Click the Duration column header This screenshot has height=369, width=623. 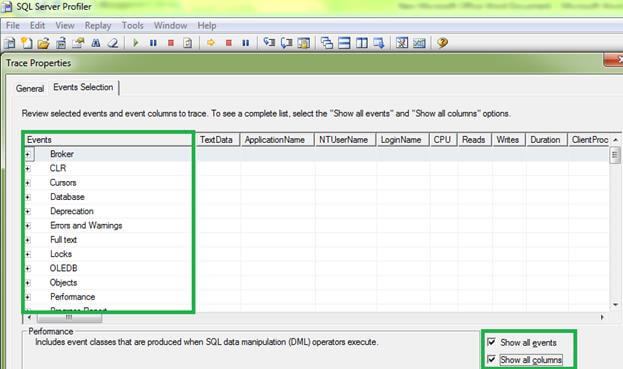pyautogui.click(x=546, y=140)
